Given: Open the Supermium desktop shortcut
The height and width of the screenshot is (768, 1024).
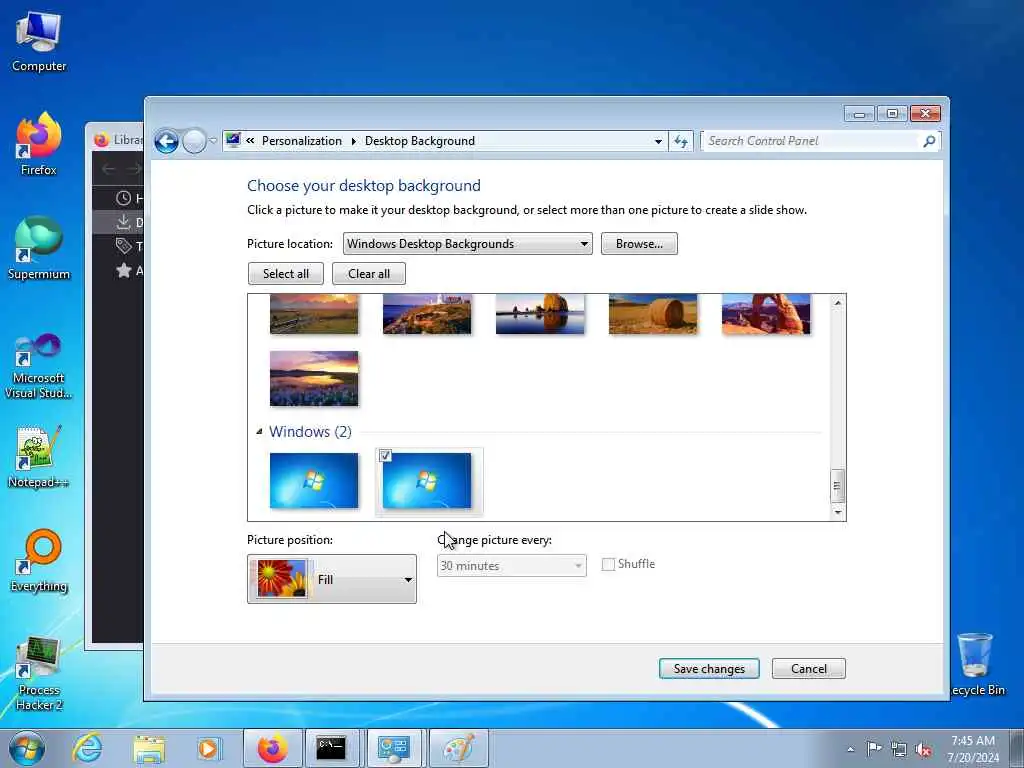Looking at the screenshot, I should pos(39,248).
